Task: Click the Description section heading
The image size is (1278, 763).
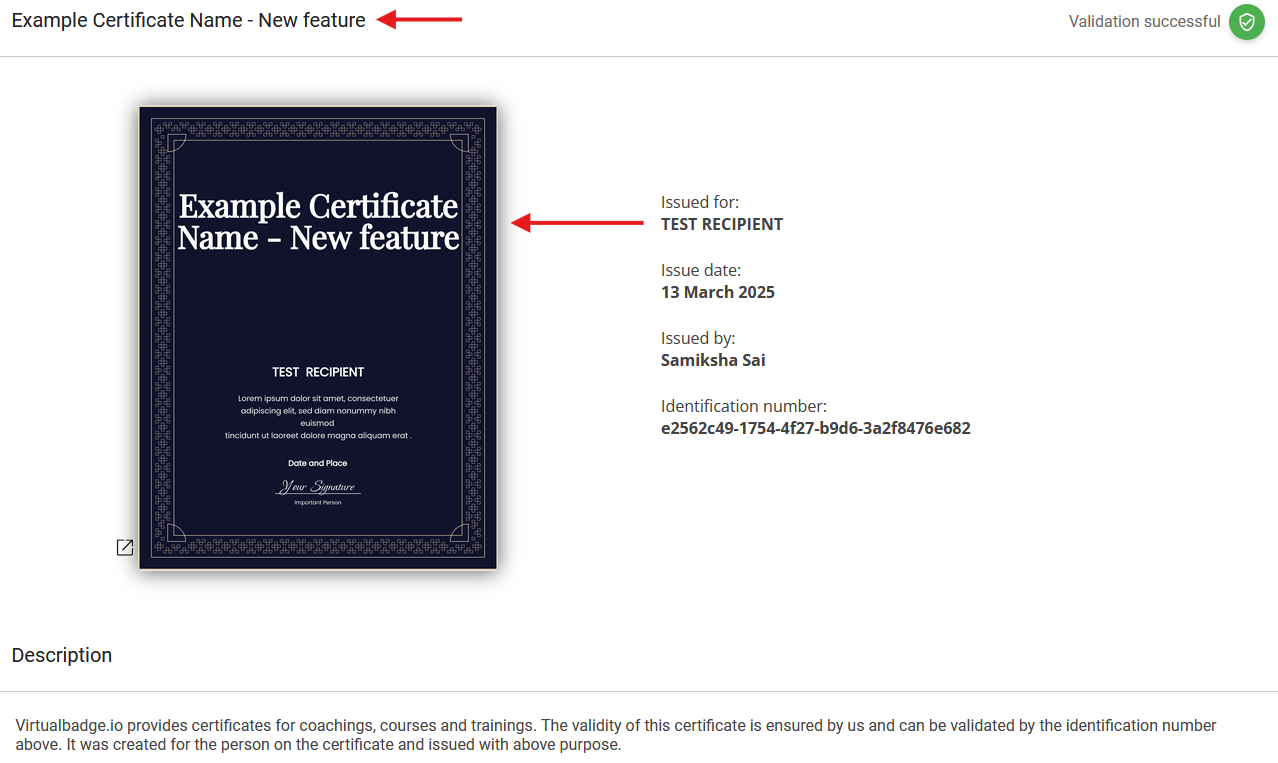Action: tap(62, 655)
